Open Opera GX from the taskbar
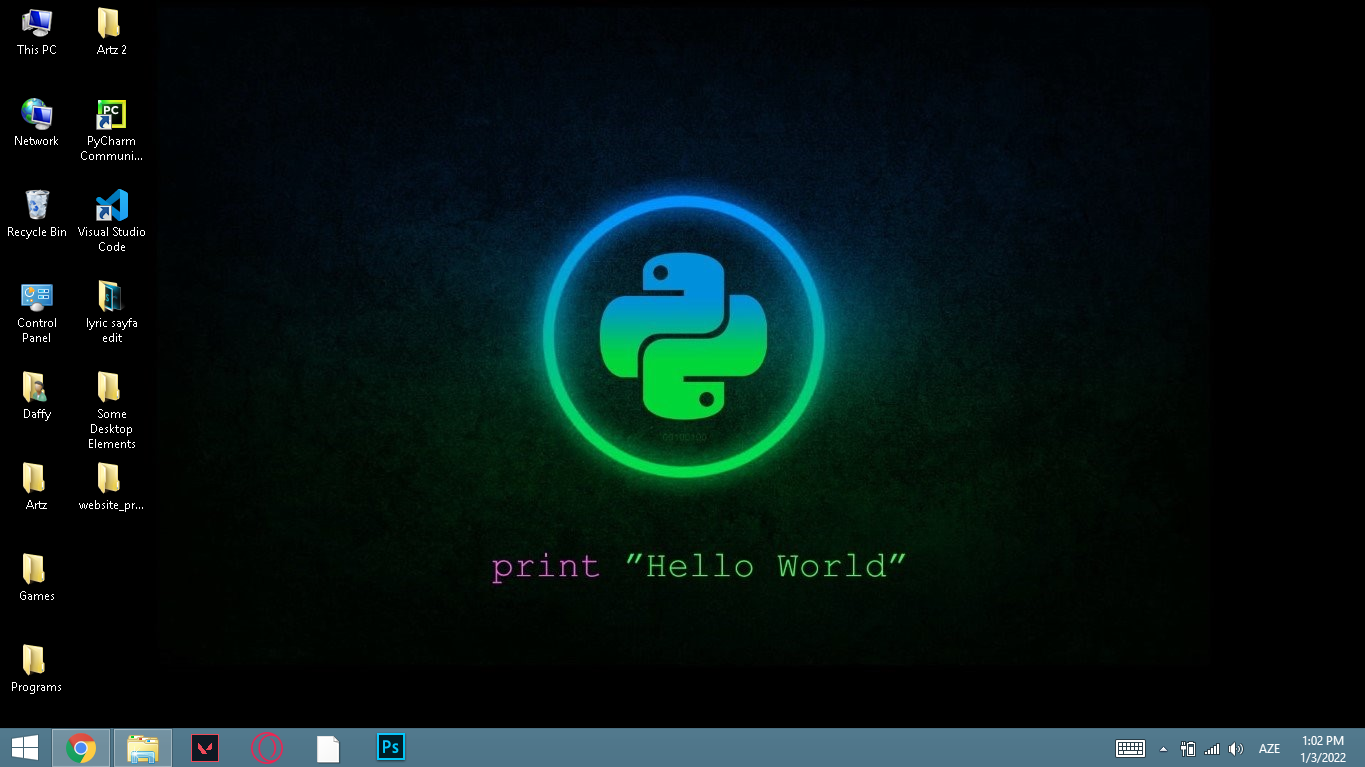The width and height of the screenshot is (1365, 767). (267, 747)
